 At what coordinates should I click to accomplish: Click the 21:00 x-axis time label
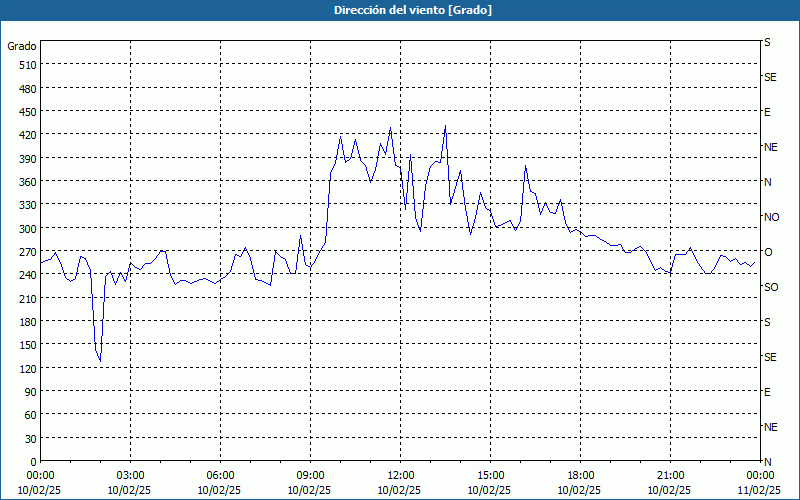pyautogui.click(x=670, y=476)
